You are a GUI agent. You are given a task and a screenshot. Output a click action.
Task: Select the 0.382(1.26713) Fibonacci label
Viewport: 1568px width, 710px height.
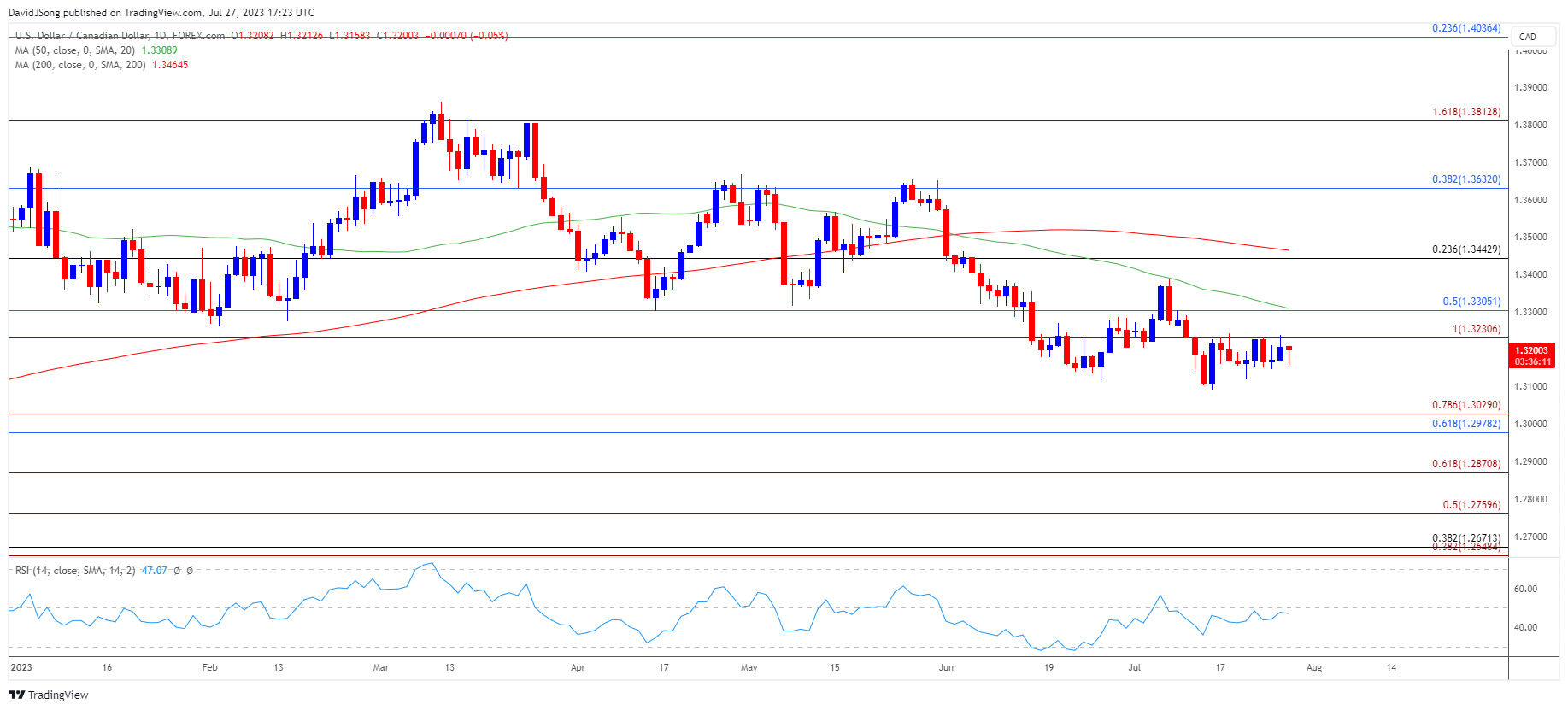click(x=1466, y=538)
